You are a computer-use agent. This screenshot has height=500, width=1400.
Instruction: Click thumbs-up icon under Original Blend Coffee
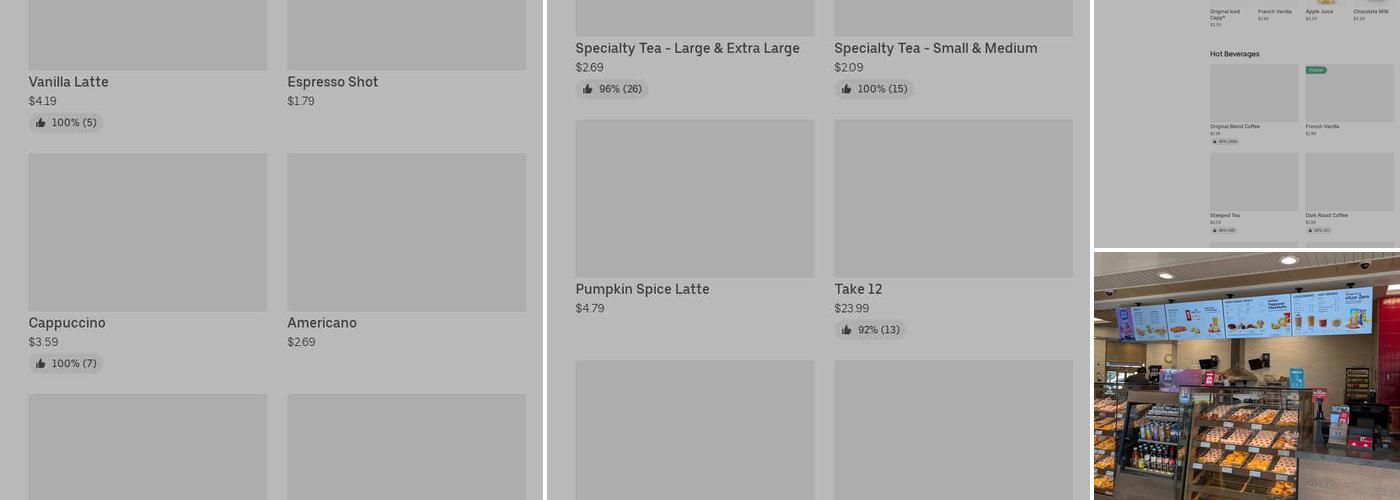(1215, 141)
